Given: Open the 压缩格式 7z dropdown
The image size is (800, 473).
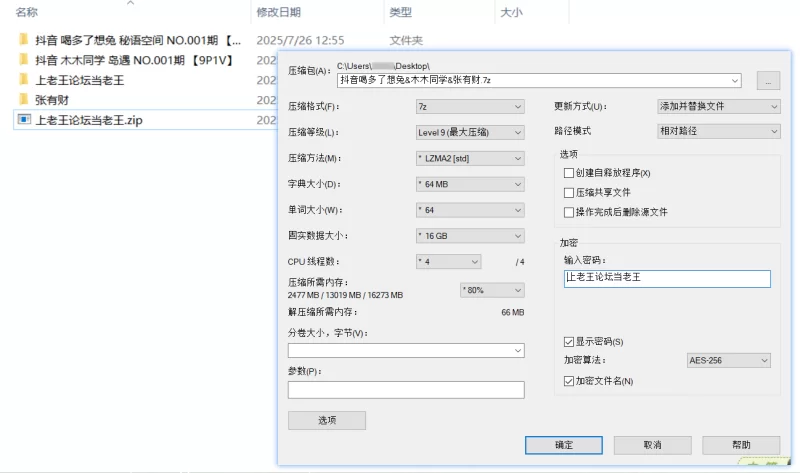Looking at the screenshot, I should 470,107.
